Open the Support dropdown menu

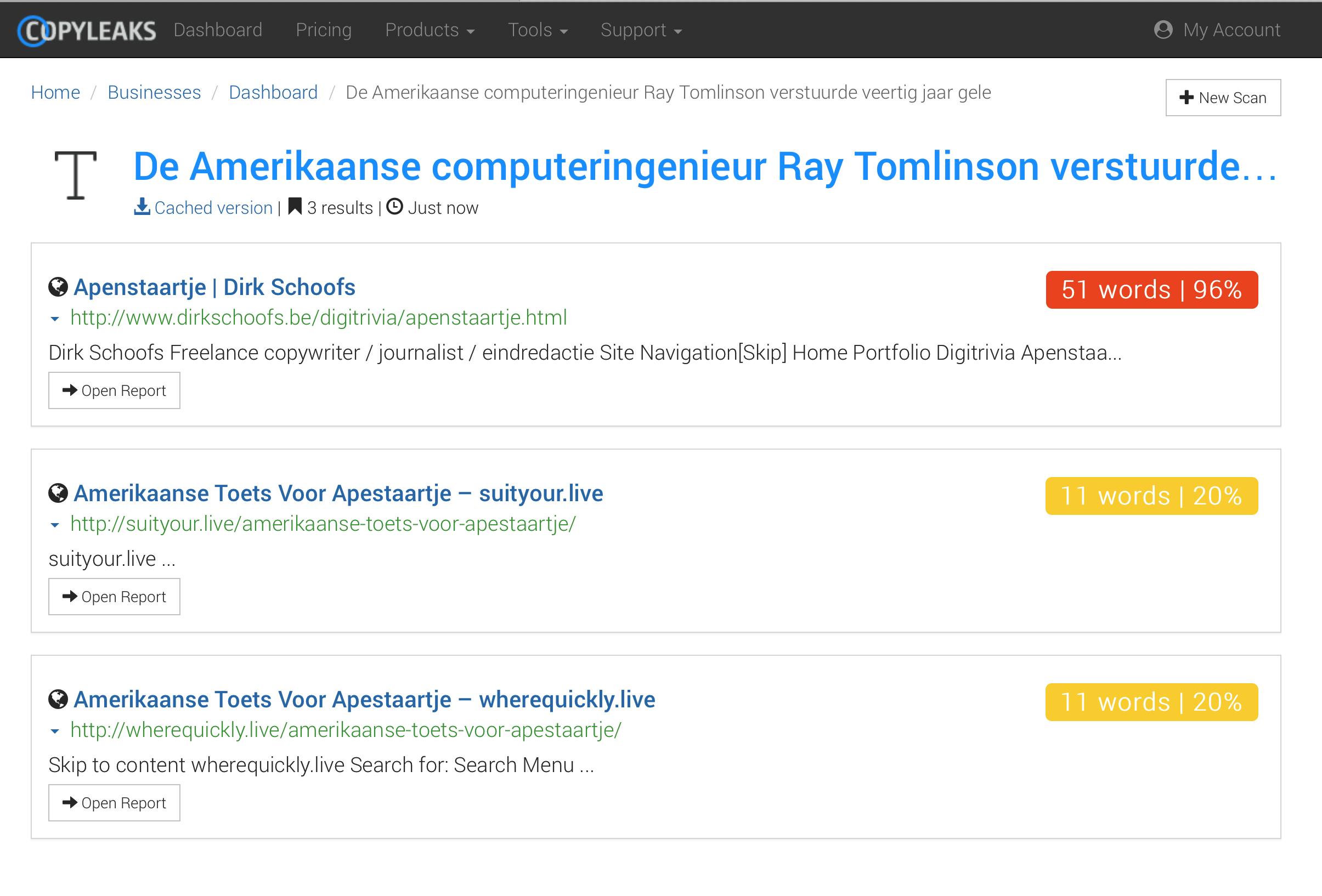641,30
